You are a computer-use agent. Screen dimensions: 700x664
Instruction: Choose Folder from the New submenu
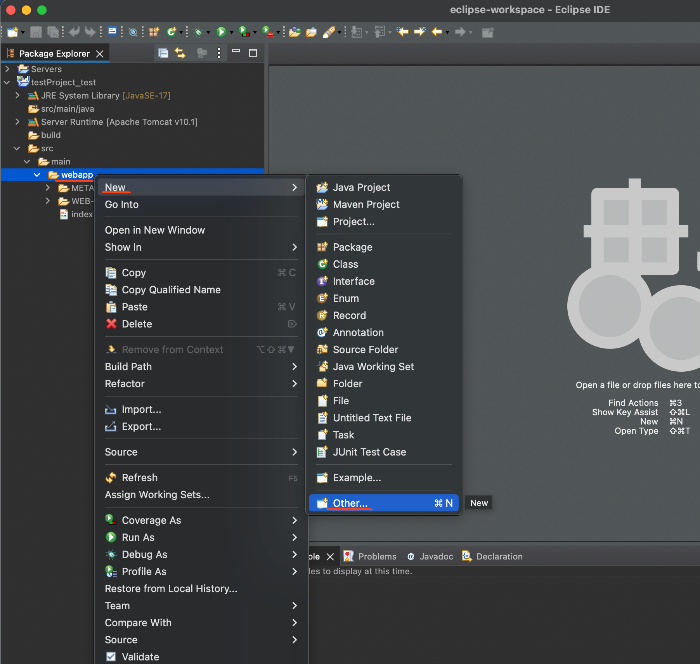tap(384, 383)
